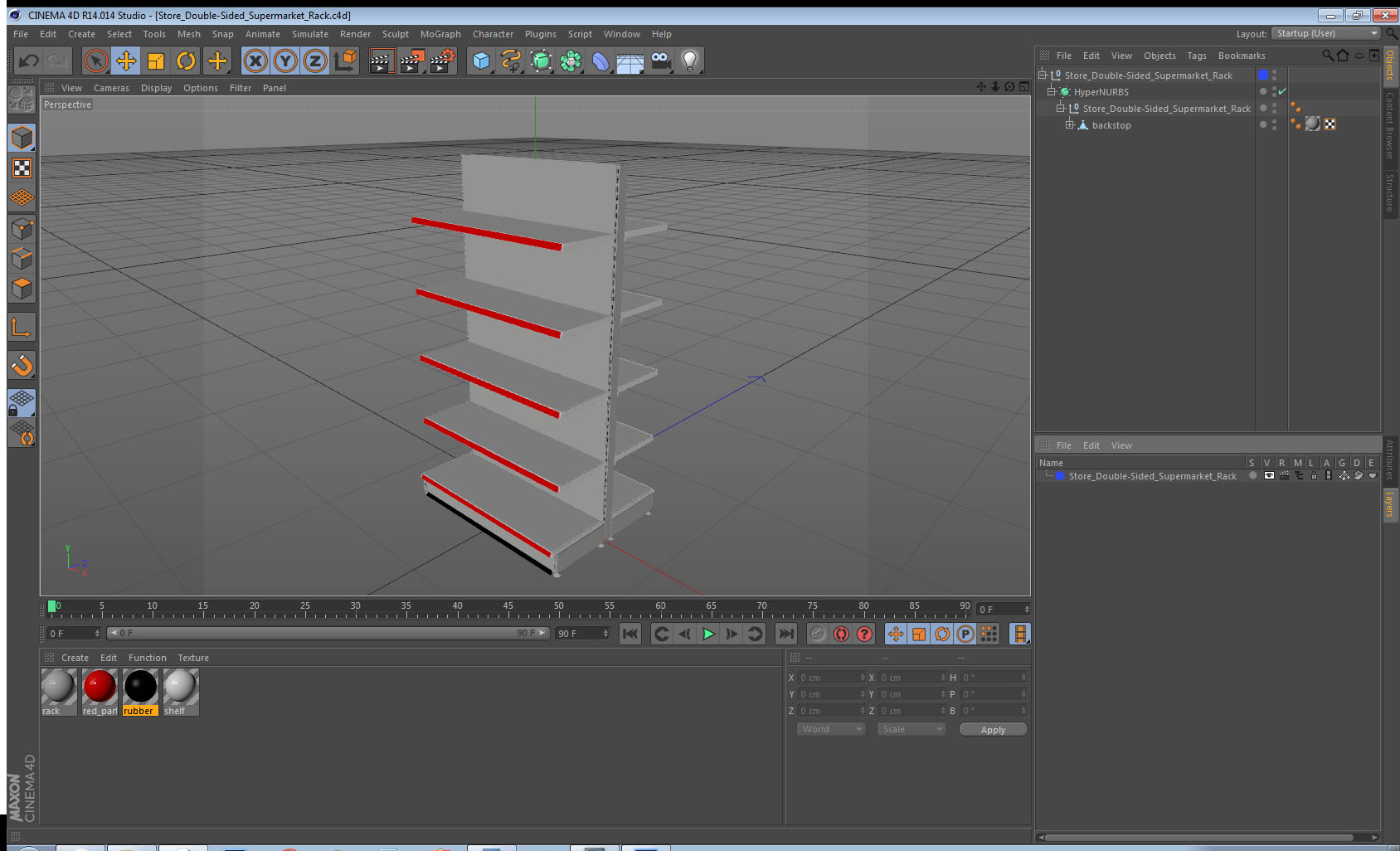Toggle Z axis lock
The height and width of the screenshot is (851, 1400).
pyautogui.click(x=315, y=61)
